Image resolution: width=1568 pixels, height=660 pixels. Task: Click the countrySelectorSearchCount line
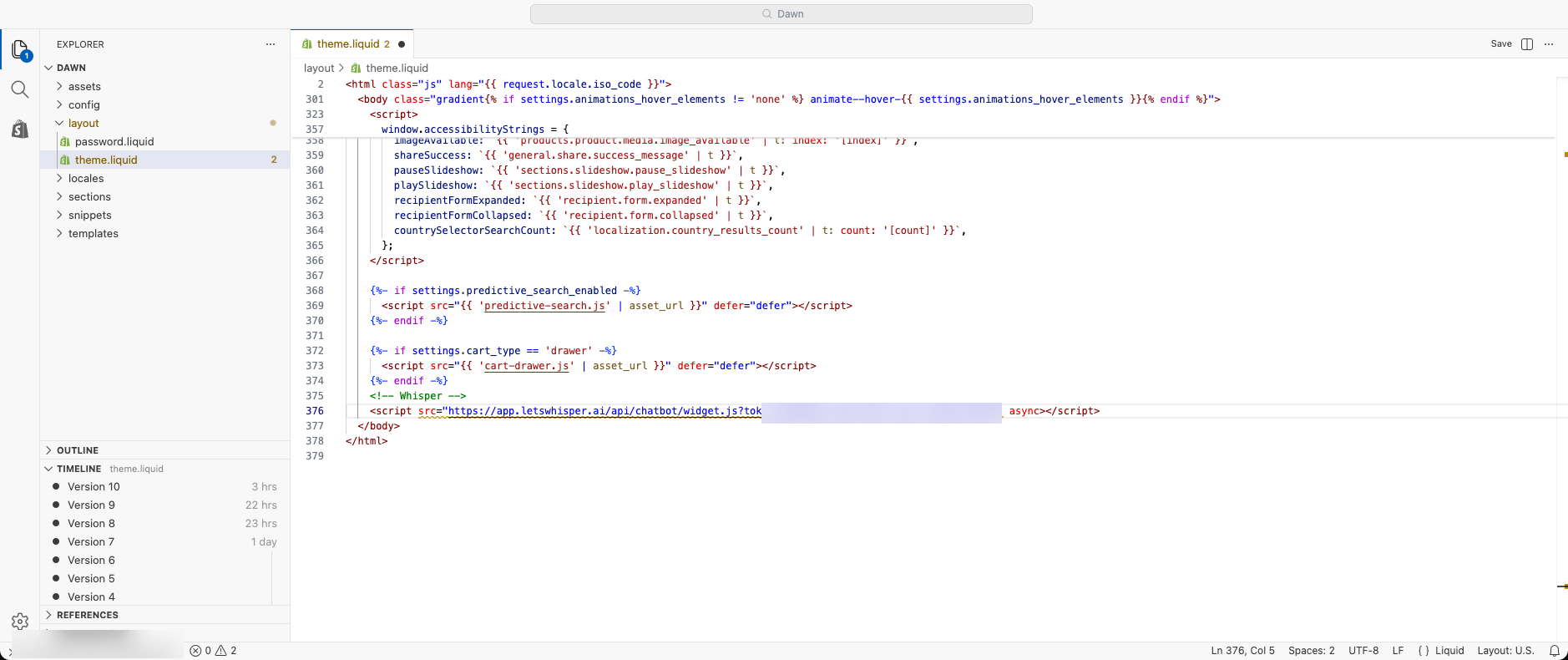point(680,231)
